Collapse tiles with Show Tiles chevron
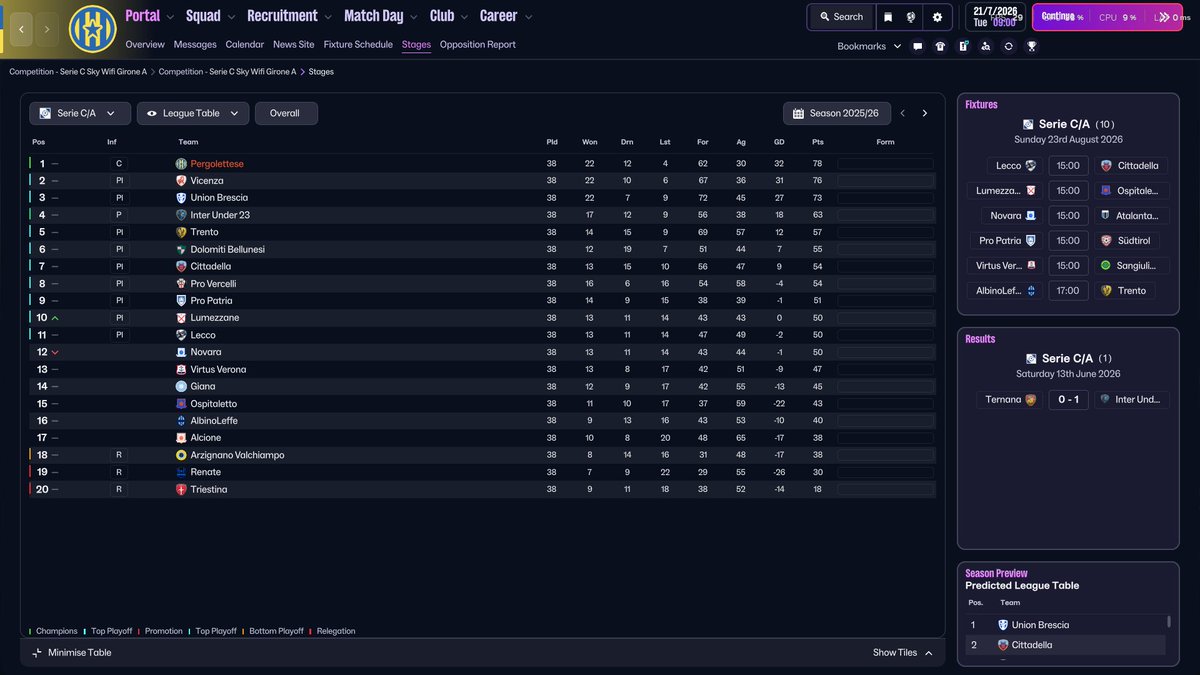 coord(928,653)
